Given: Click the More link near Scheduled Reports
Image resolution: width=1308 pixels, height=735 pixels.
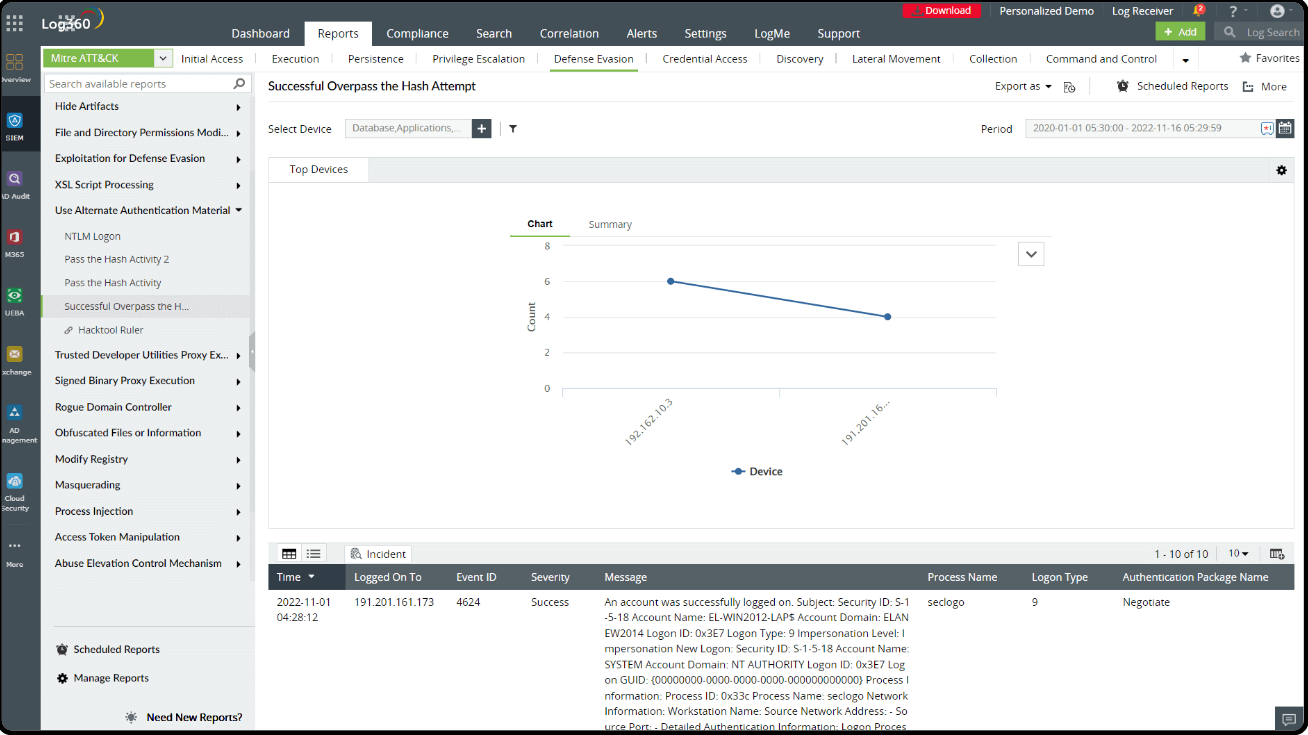Looking at the screenshot, I should (x=1265, y=87).
